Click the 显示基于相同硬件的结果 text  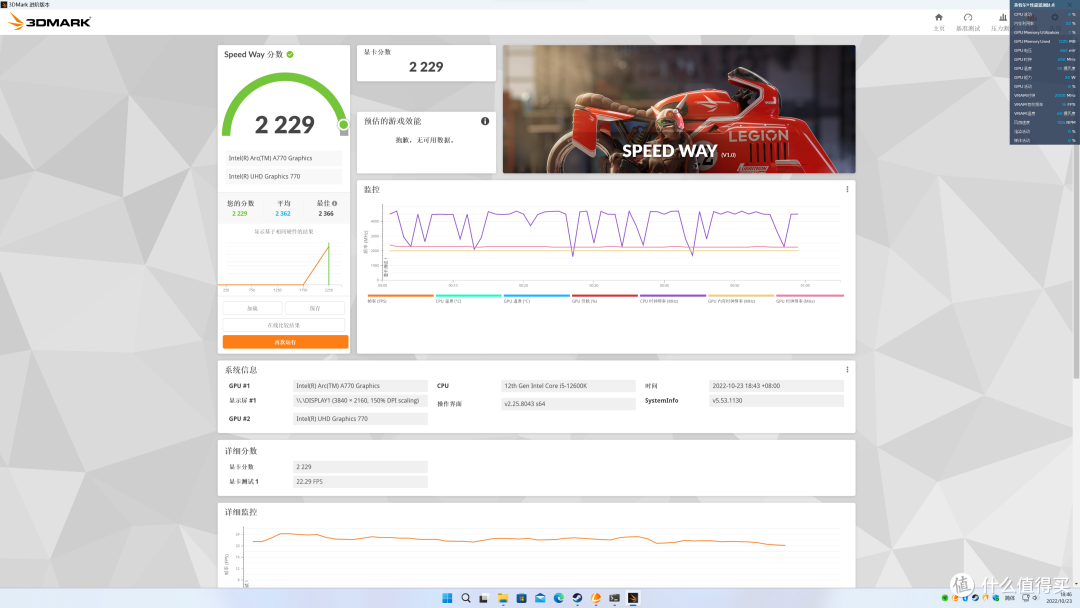(284, 231)
